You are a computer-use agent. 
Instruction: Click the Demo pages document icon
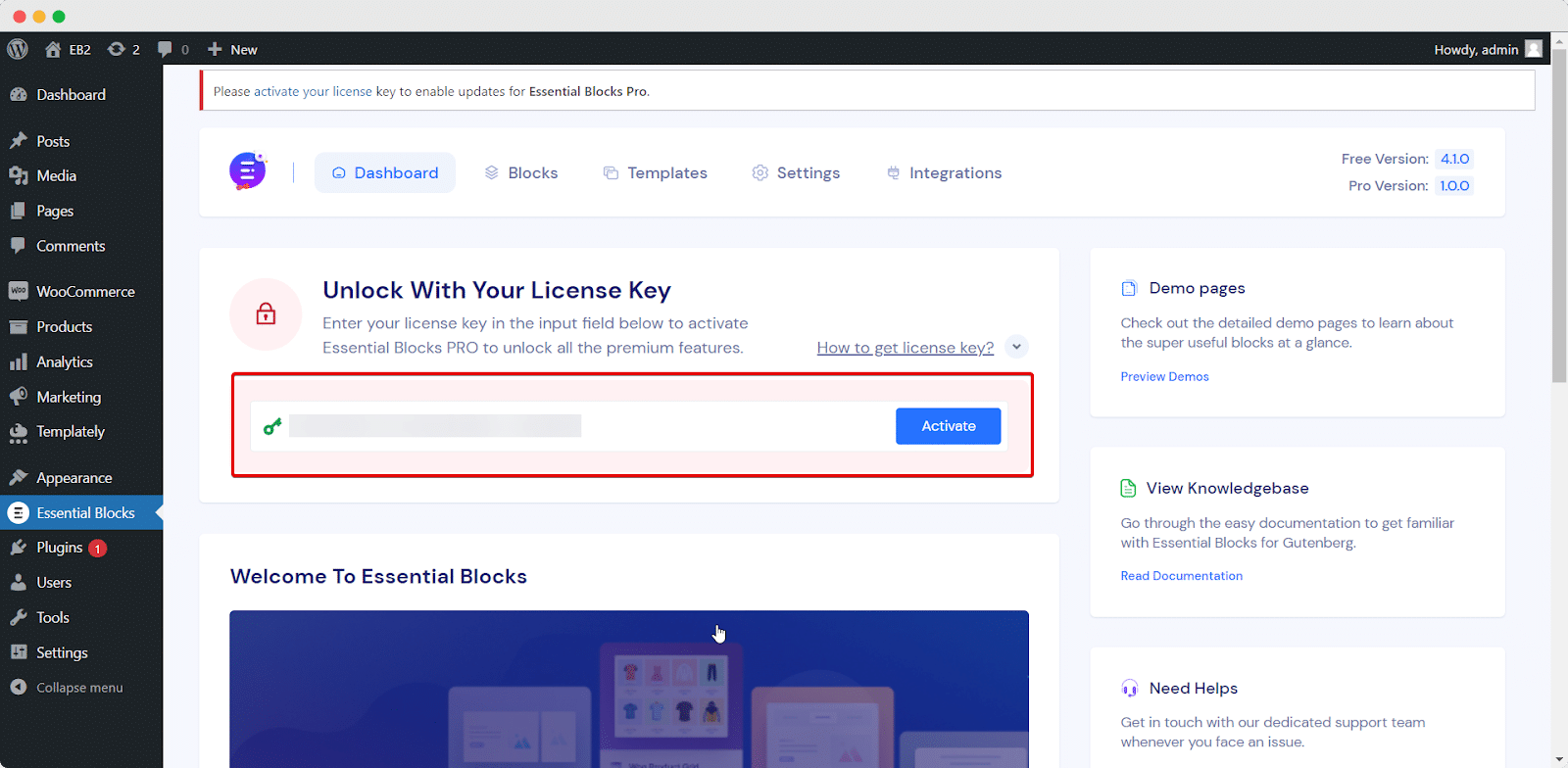tap(1129, 288)
